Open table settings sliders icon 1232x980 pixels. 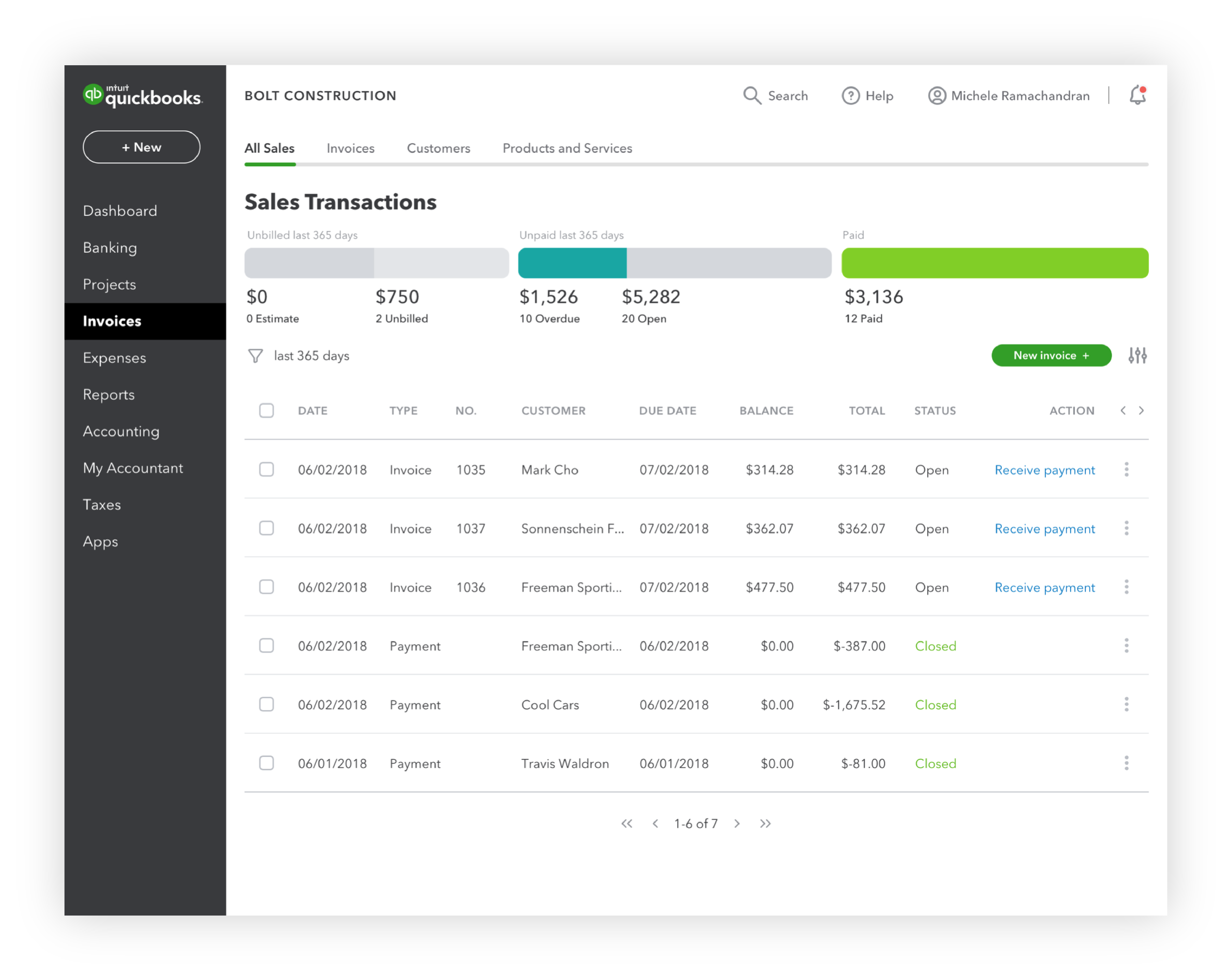click(x=1137, y=355)
